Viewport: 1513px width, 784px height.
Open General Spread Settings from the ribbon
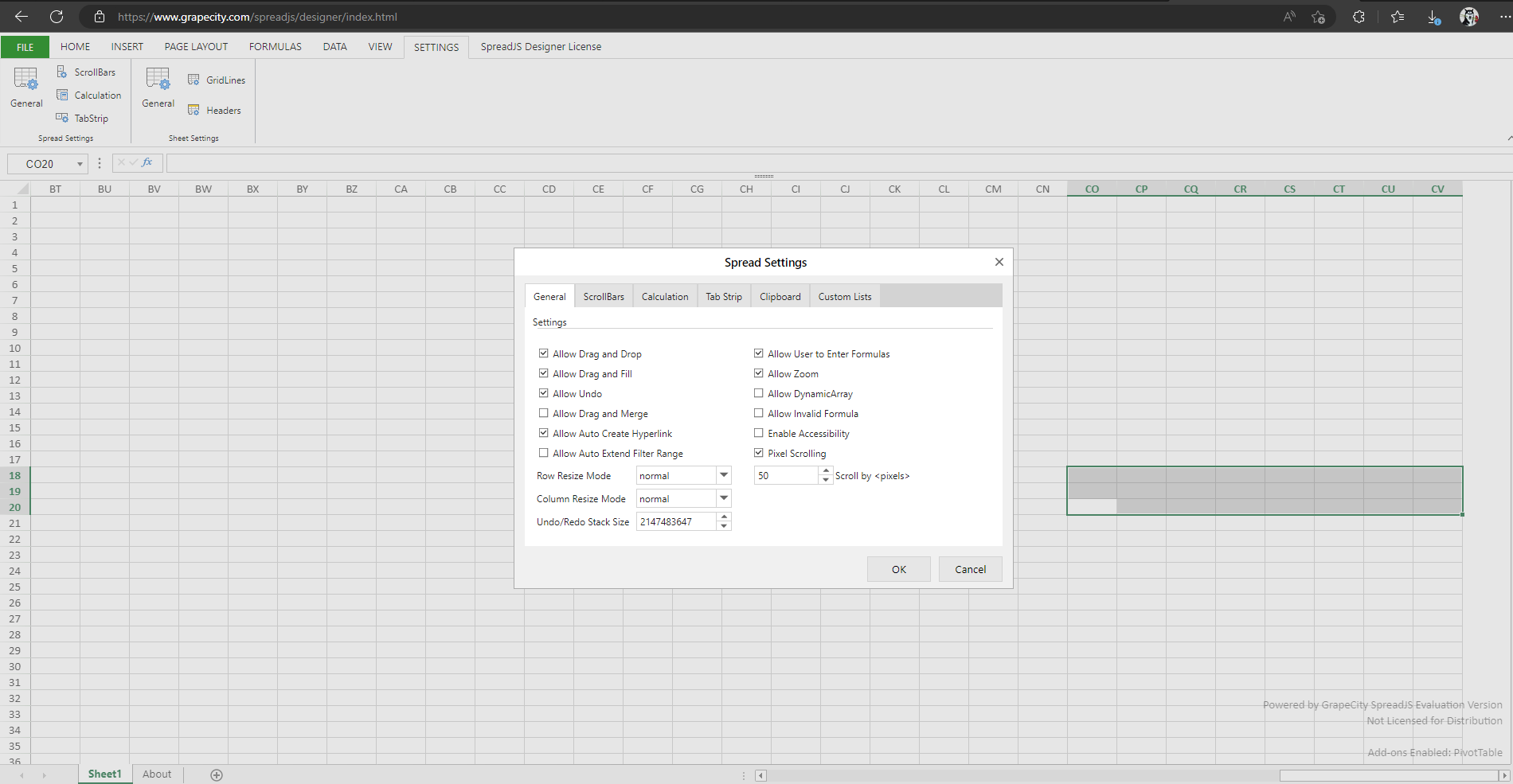25,88
